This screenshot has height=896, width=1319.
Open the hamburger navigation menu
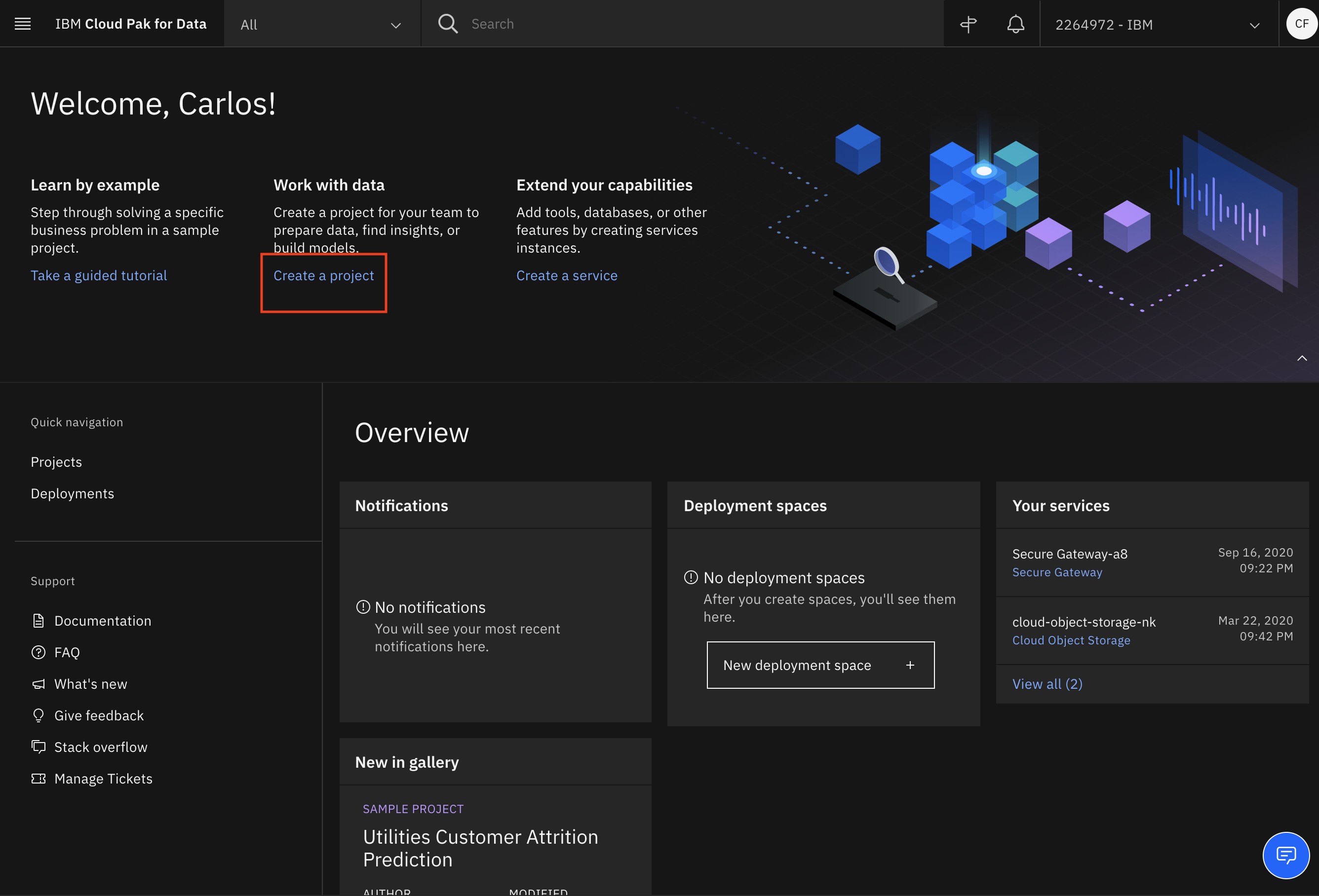click(x=23, y=24)
